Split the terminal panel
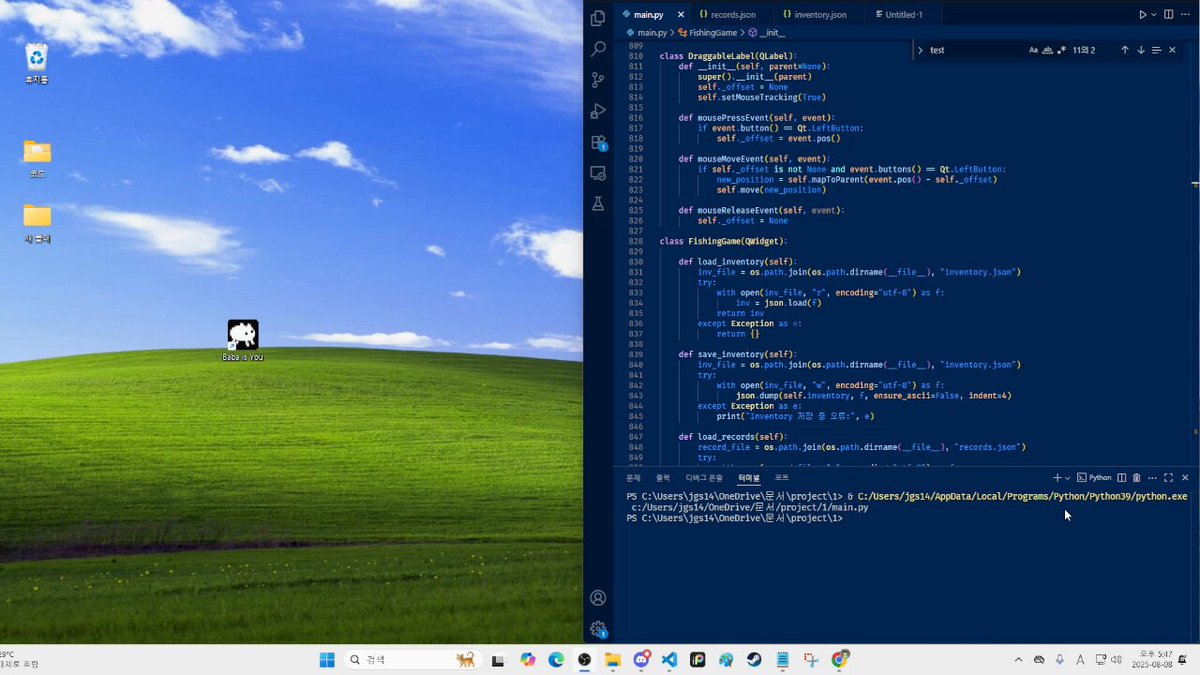 [x=1121, y=478]
